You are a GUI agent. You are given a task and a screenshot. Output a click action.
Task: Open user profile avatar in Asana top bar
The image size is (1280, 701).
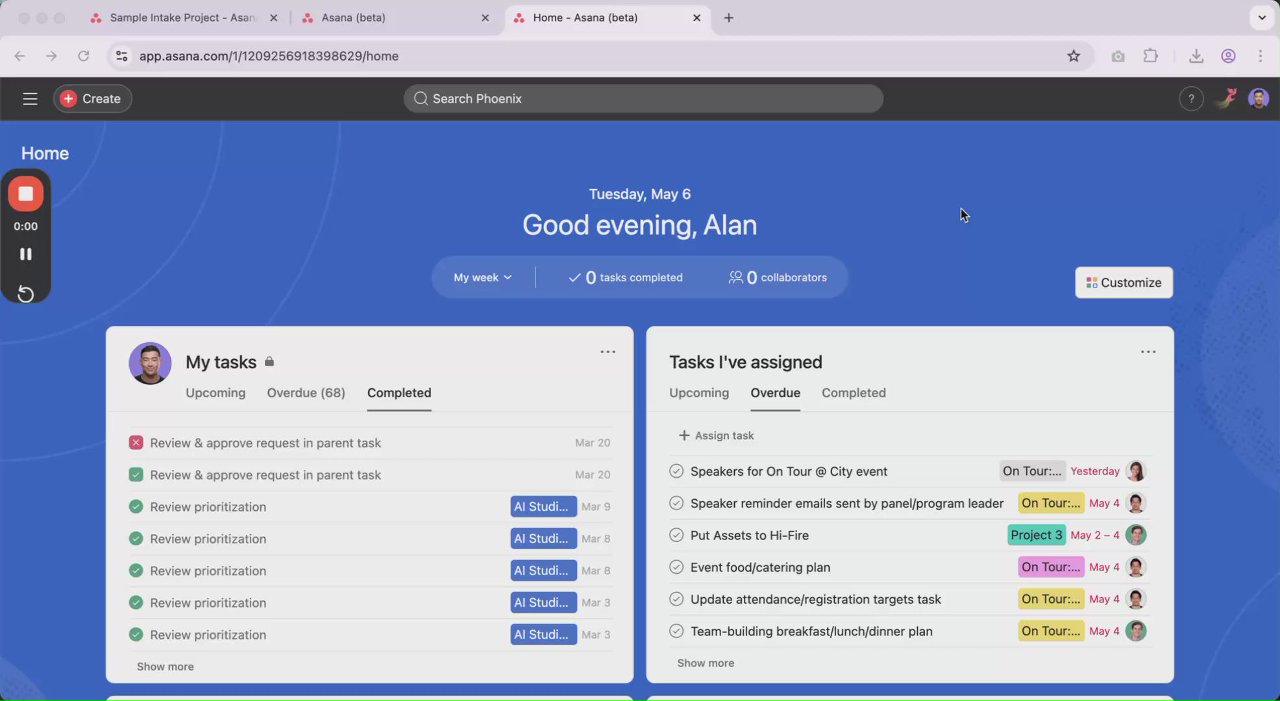pos(1259,98)
